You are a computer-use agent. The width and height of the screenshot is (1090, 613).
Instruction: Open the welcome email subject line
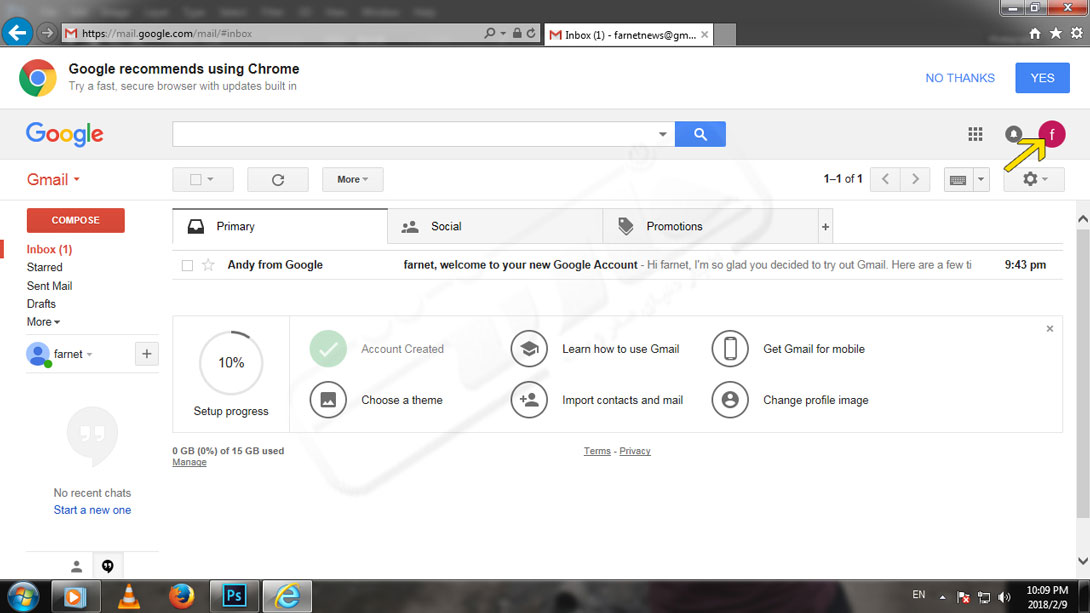(521, 265)
